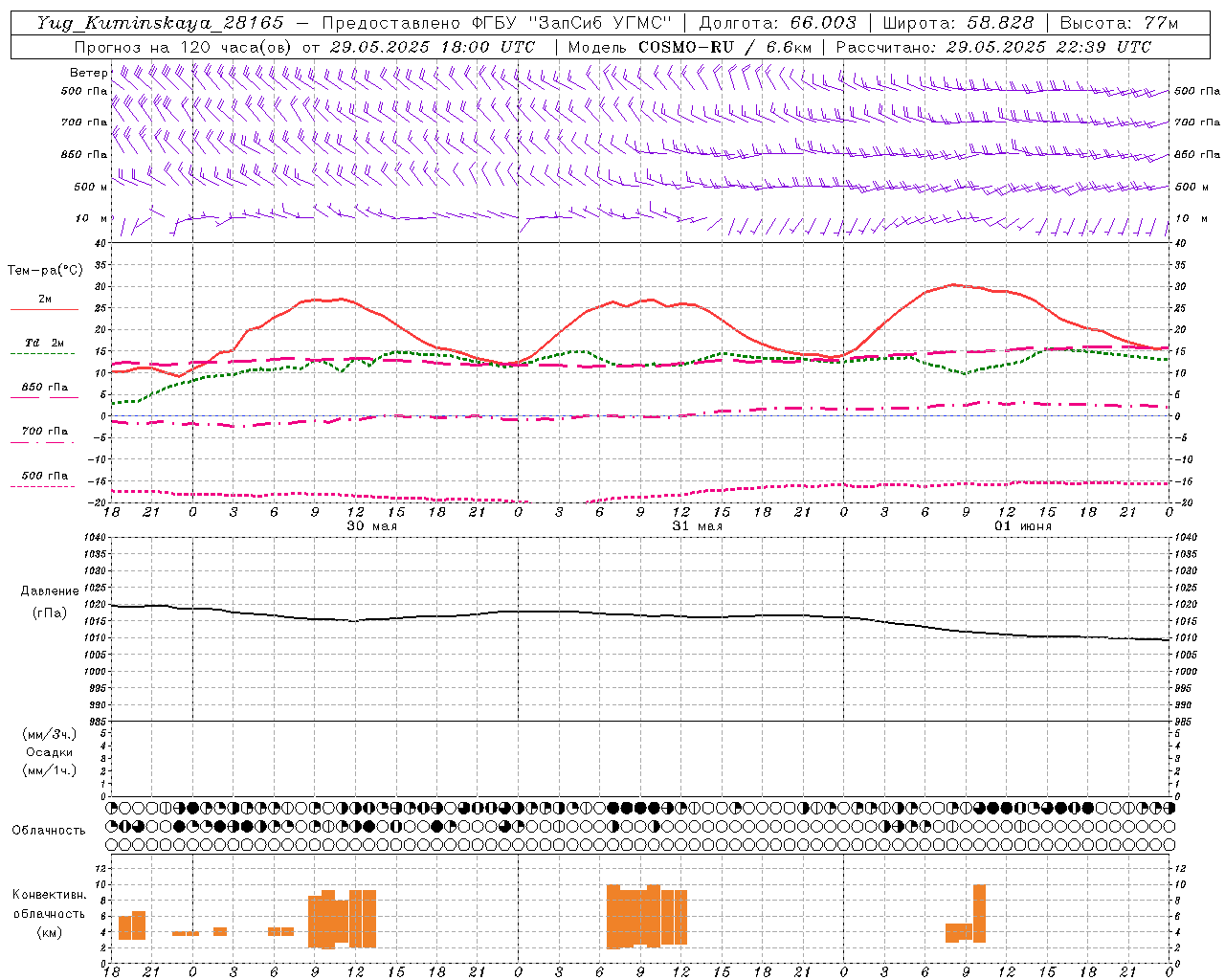Image resolution: width=1225 pixels, height=980 pixels.
Task: Click the Осадки precipitation label
Action: [x=50, y=752]
